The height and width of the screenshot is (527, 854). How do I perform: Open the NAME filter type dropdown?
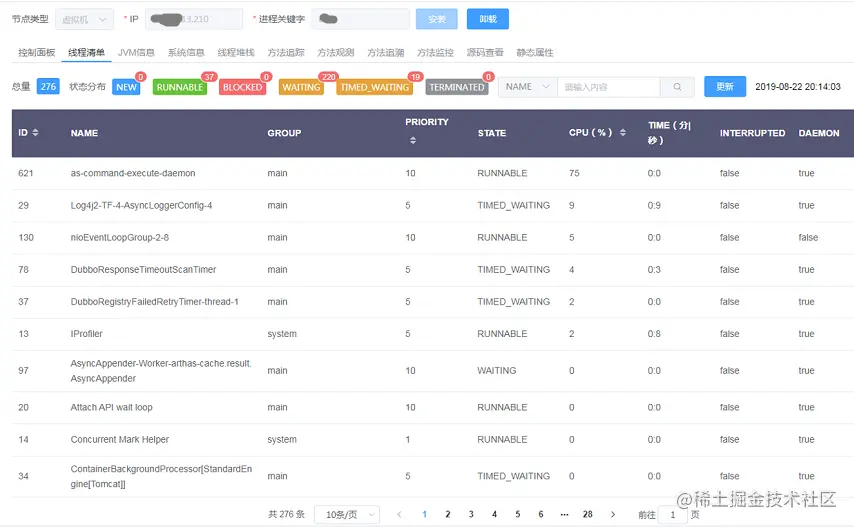tap(528, 87)
